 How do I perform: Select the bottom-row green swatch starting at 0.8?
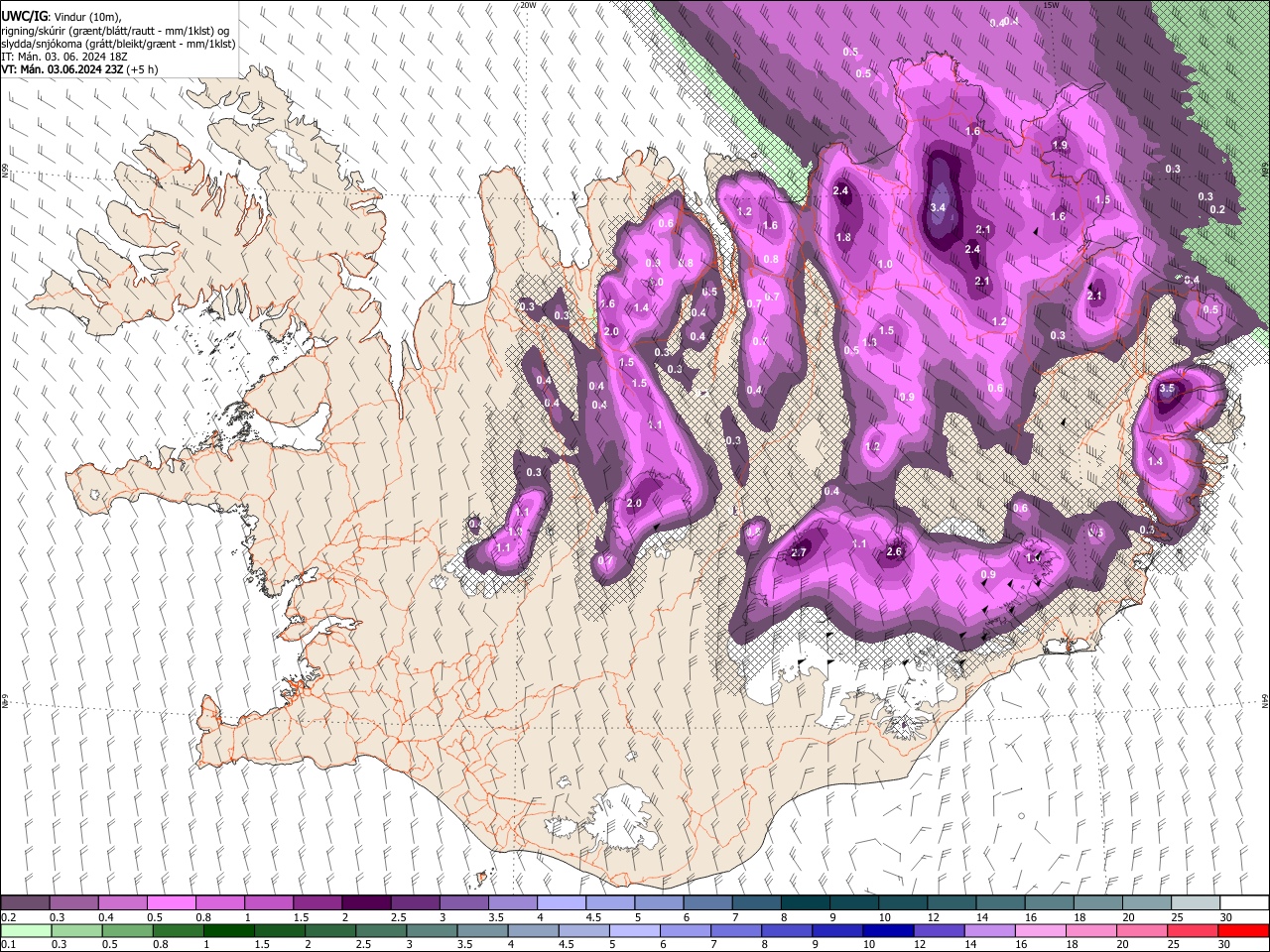click(178, 930)
